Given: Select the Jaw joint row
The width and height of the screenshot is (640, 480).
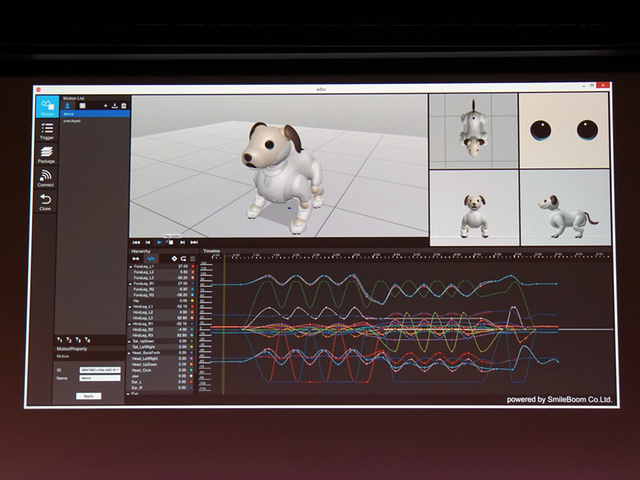Looking at the screenshot, I should [x=160, y=376].
